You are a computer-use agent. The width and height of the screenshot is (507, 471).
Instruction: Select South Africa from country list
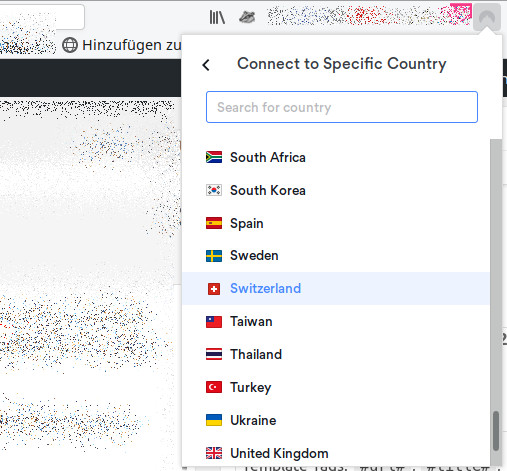(336, 157)
